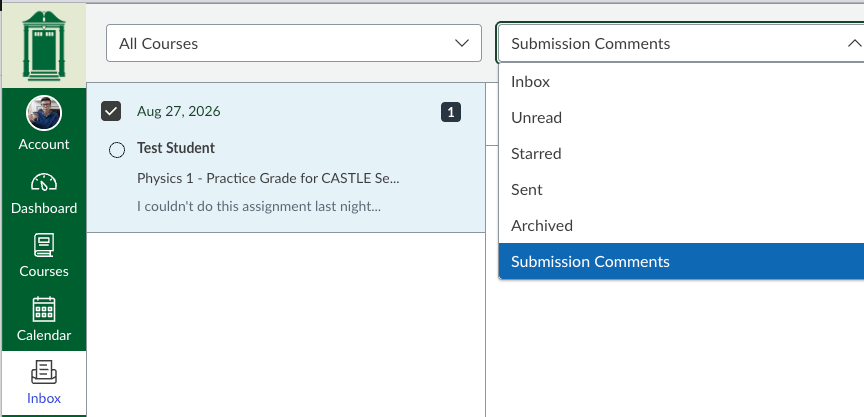Collapse the Submission Comments mailbox dropdown
Image resolution: width=864 pixels, height=417 pixels.
[x=680, y=43]
